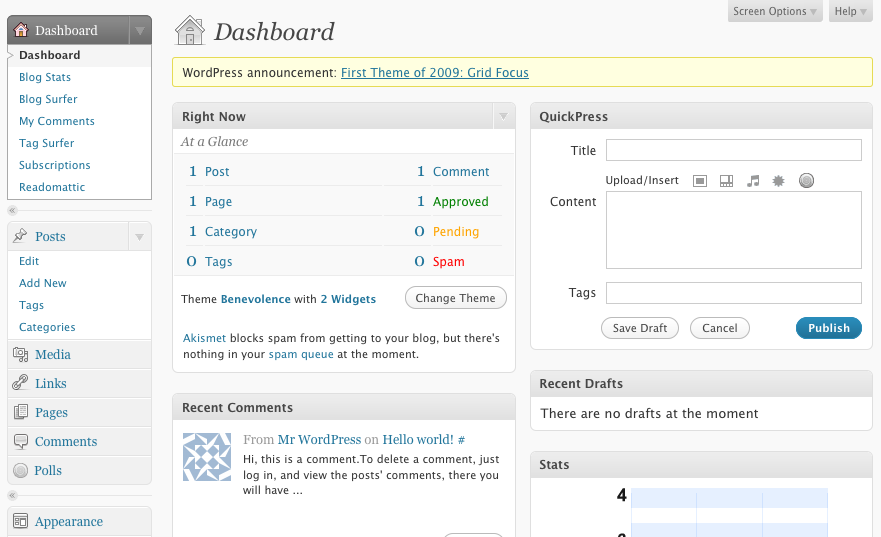Click Cancel in QuickPress

click(x=720, y=328)
